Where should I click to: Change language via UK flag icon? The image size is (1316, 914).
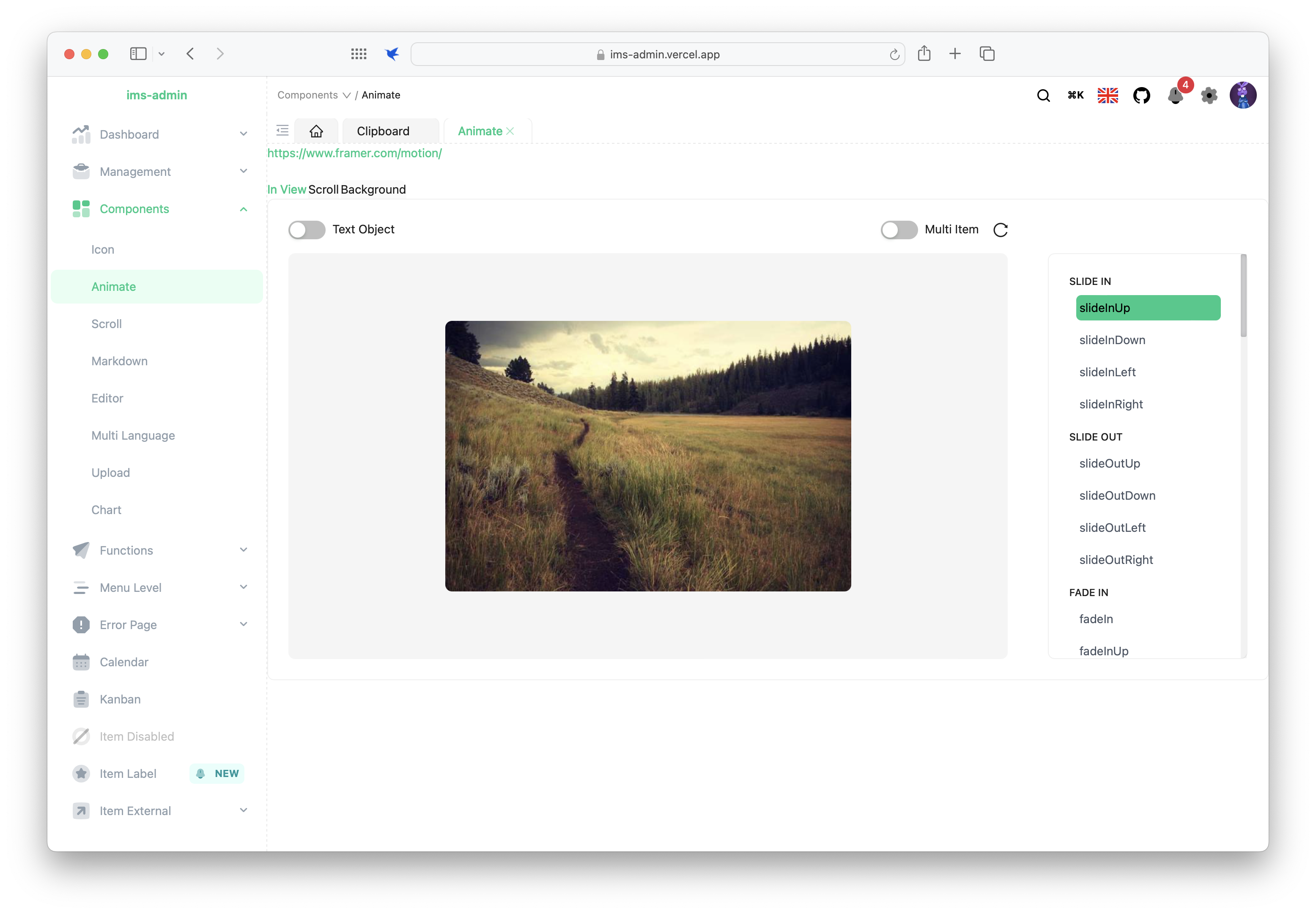tap(1108, 96)
